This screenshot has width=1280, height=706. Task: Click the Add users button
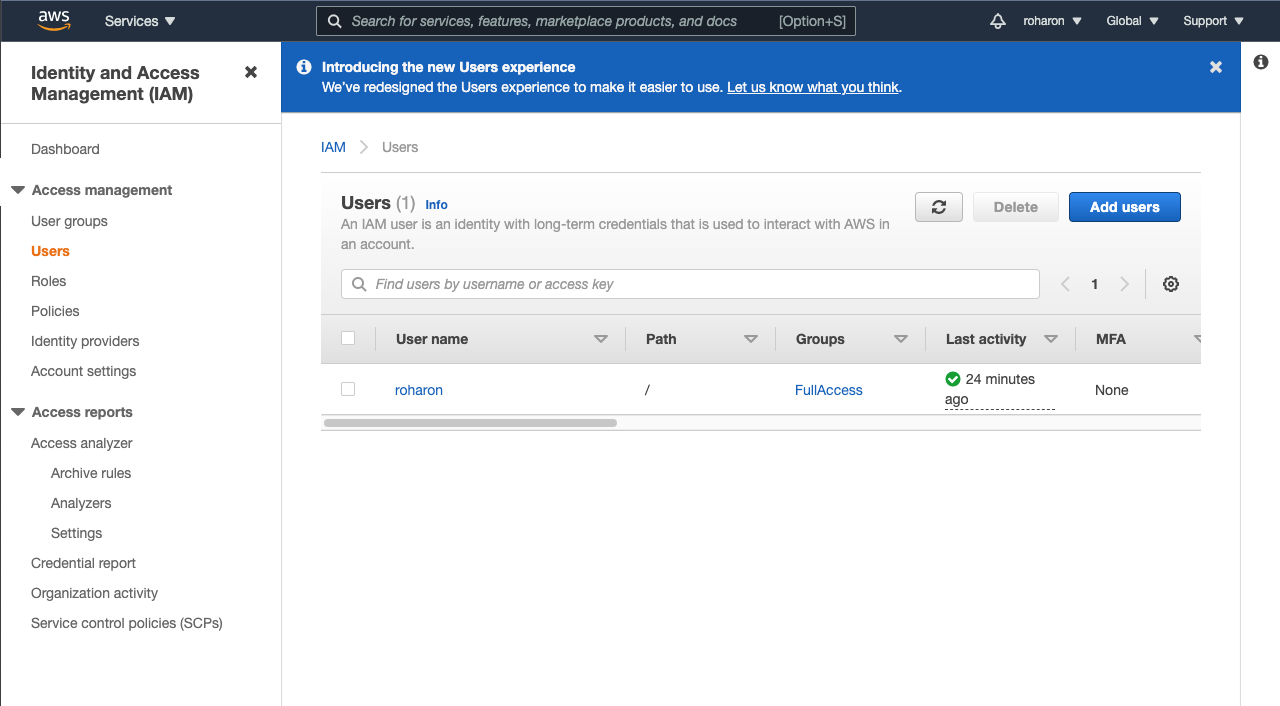click(x=1125, y=207)
